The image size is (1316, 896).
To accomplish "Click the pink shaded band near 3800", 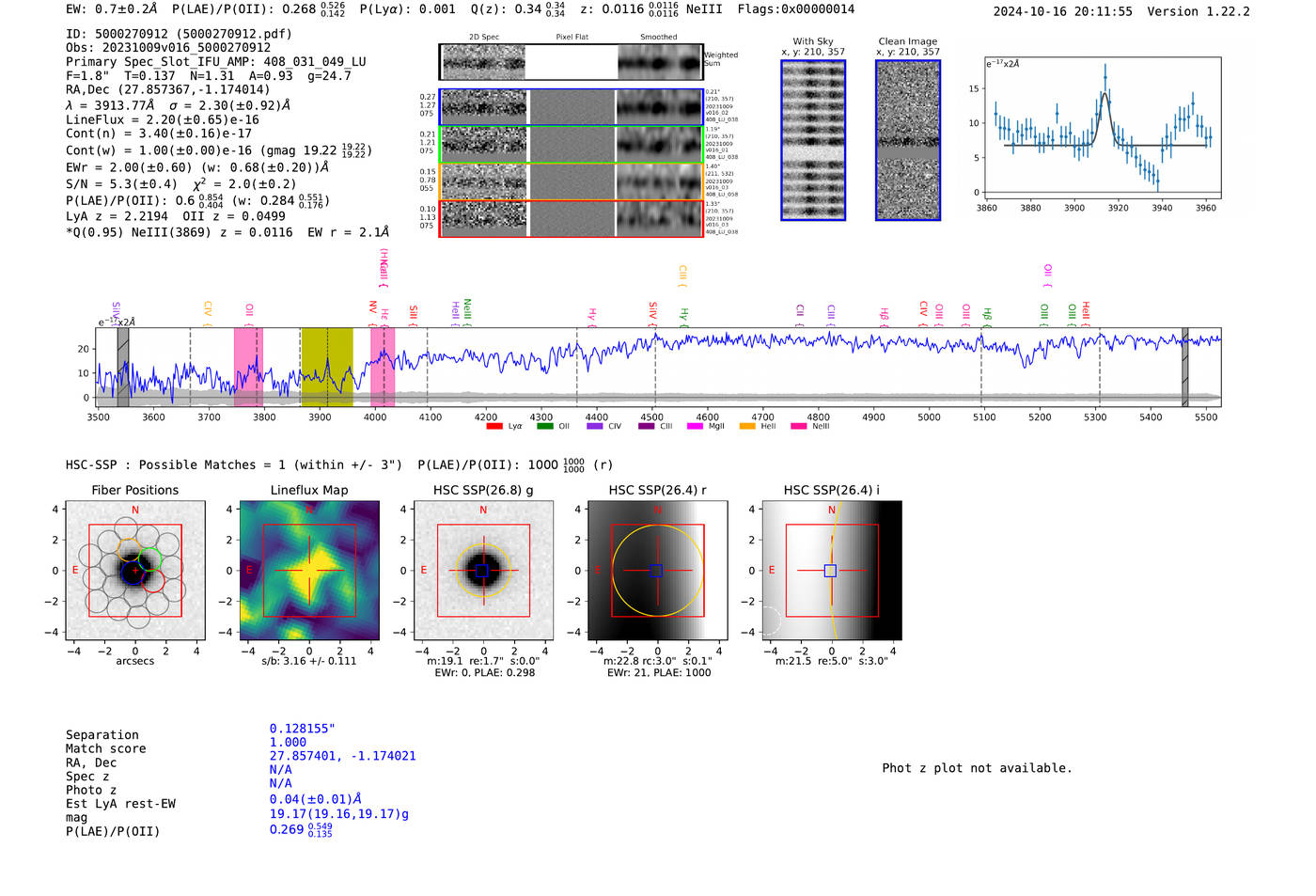I will [x=248, y=367].
